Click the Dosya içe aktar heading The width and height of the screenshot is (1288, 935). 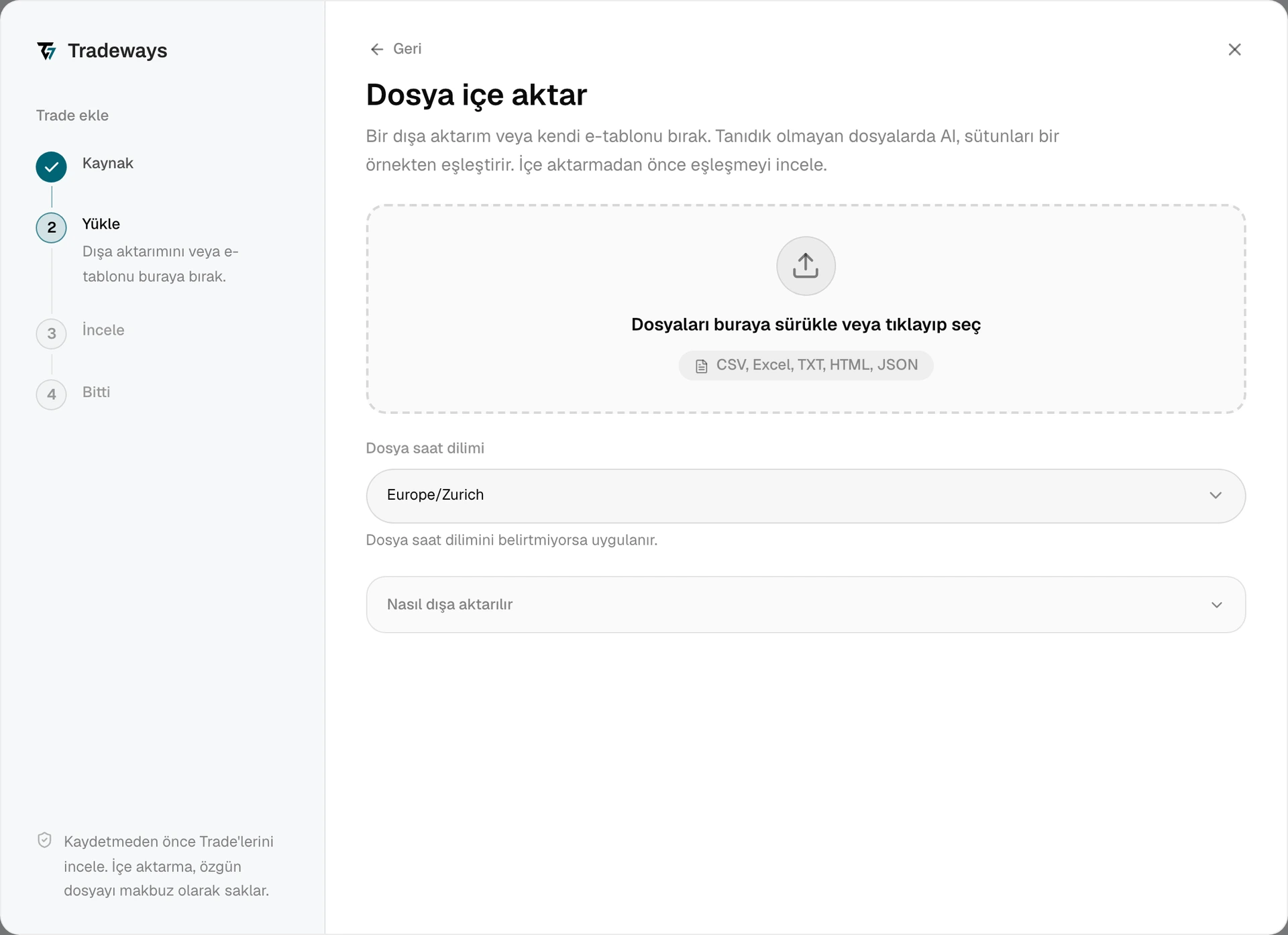pyautogui.click(x=476, y=95)
